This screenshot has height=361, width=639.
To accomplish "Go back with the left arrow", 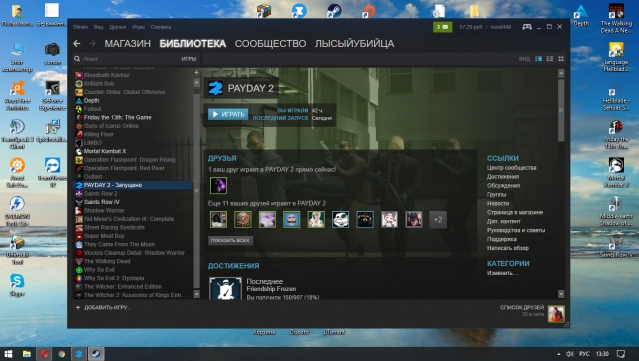I will point(77,44).
